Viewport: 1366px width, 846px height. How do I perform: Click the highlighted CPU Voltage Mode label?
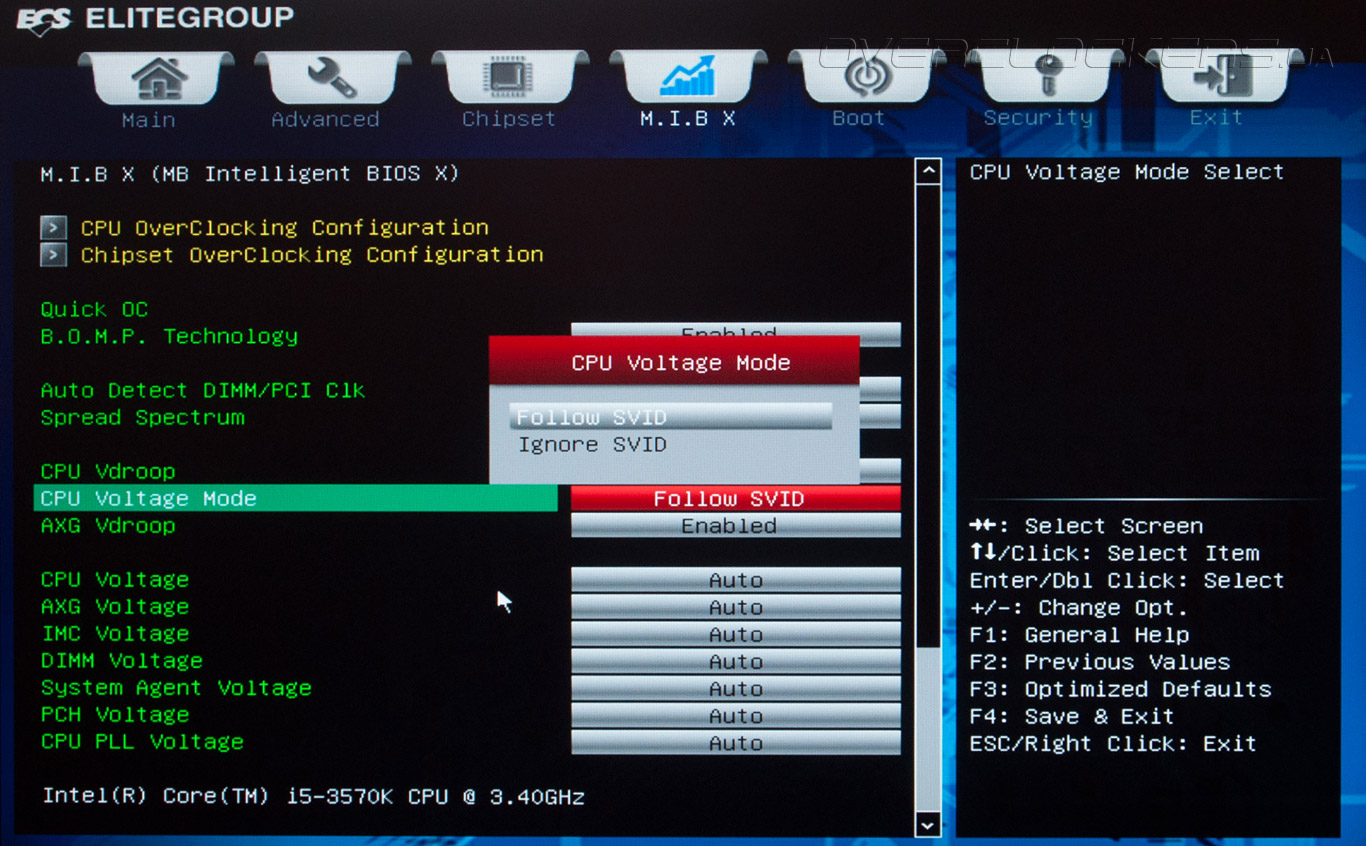pos(149,498)
